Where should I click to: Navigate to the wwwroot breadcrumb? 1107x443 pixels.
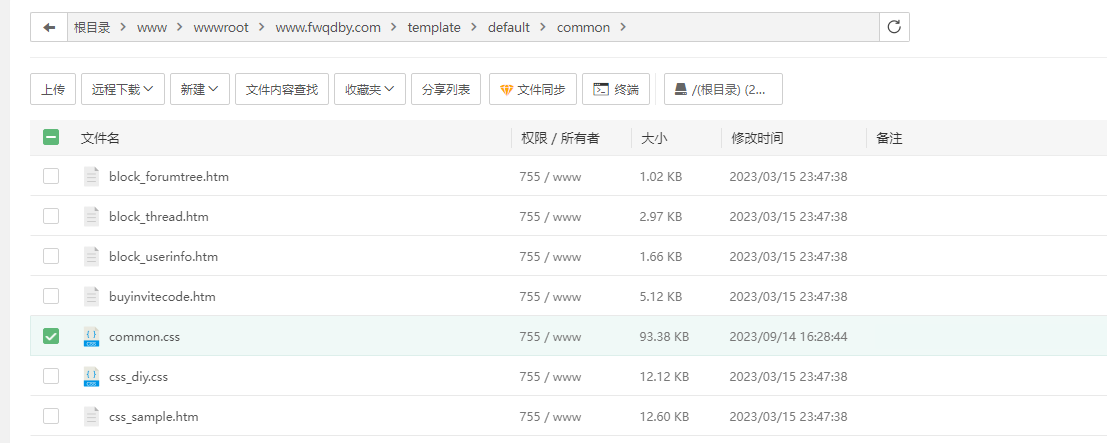coord(221,27)
